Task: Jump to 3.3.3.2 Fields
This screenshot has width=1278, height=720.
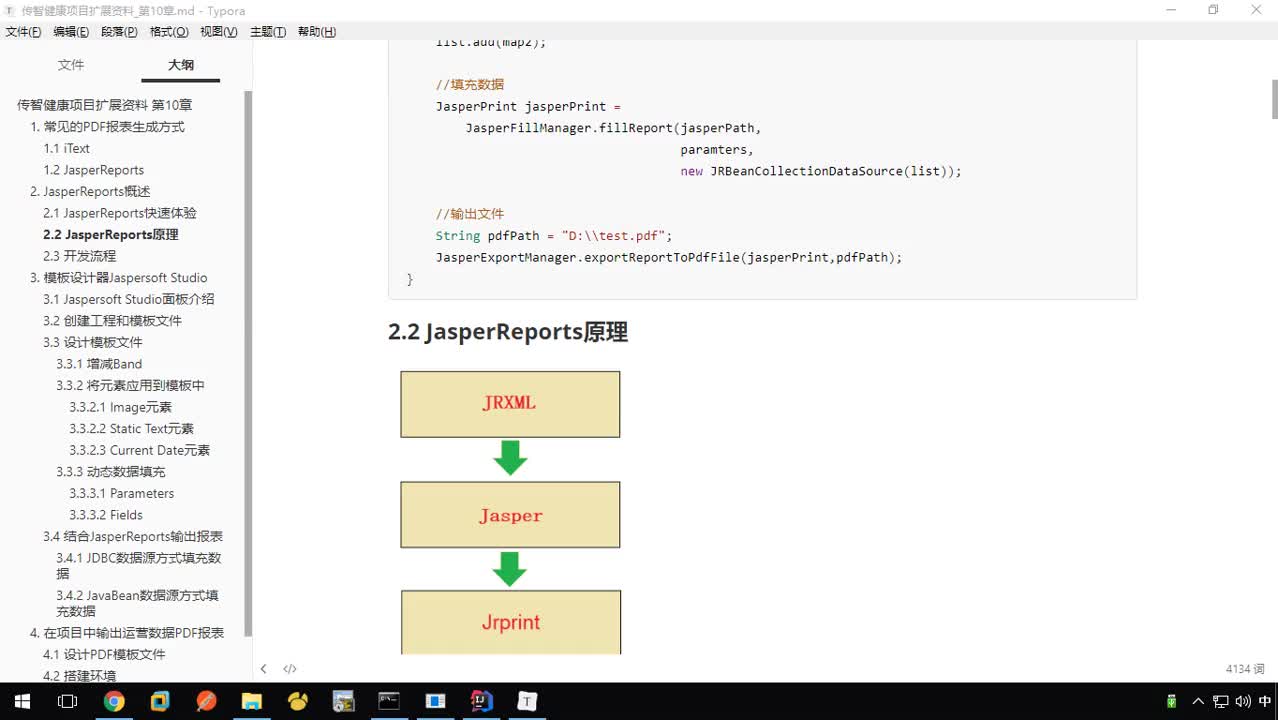Action: pos(106,515)
